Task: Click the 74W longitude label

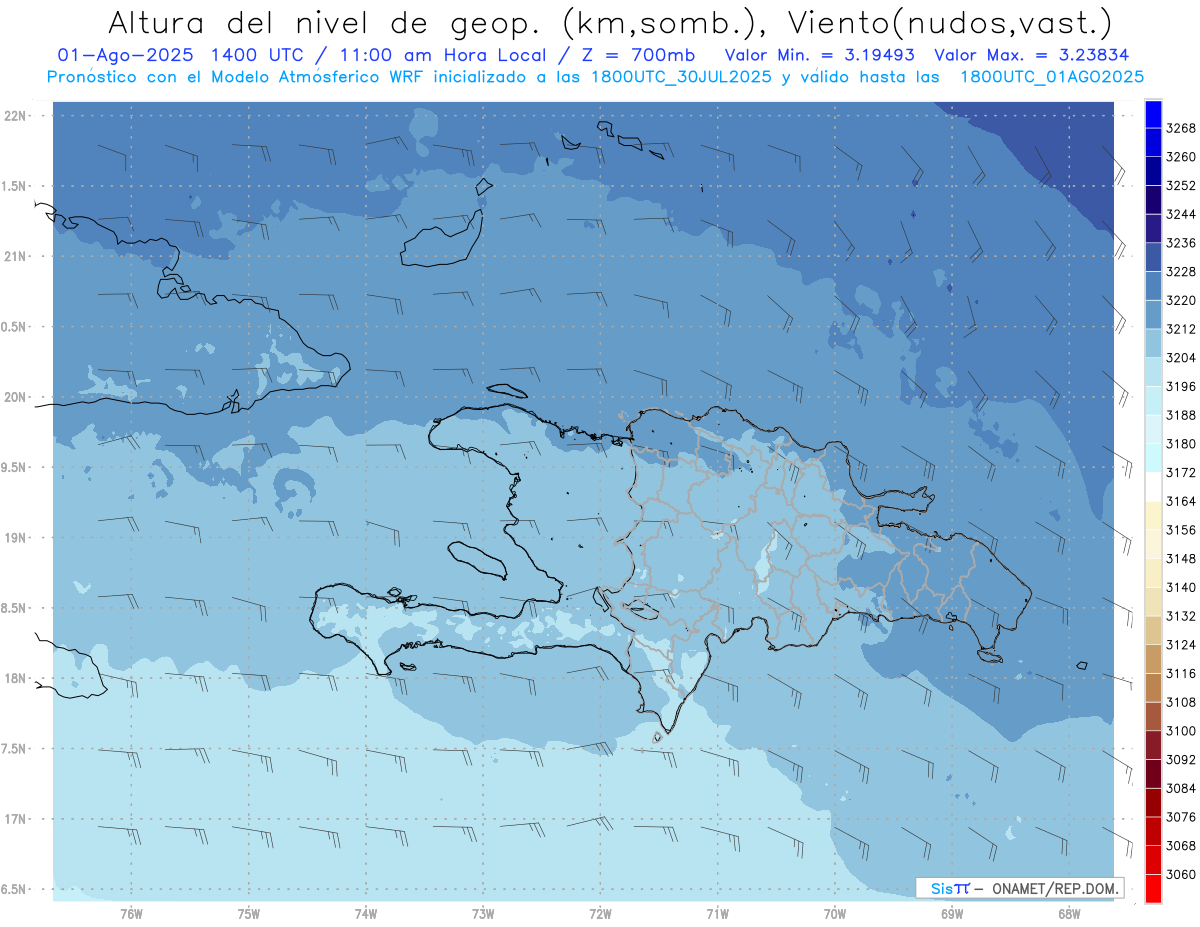Action: (366, 912)
